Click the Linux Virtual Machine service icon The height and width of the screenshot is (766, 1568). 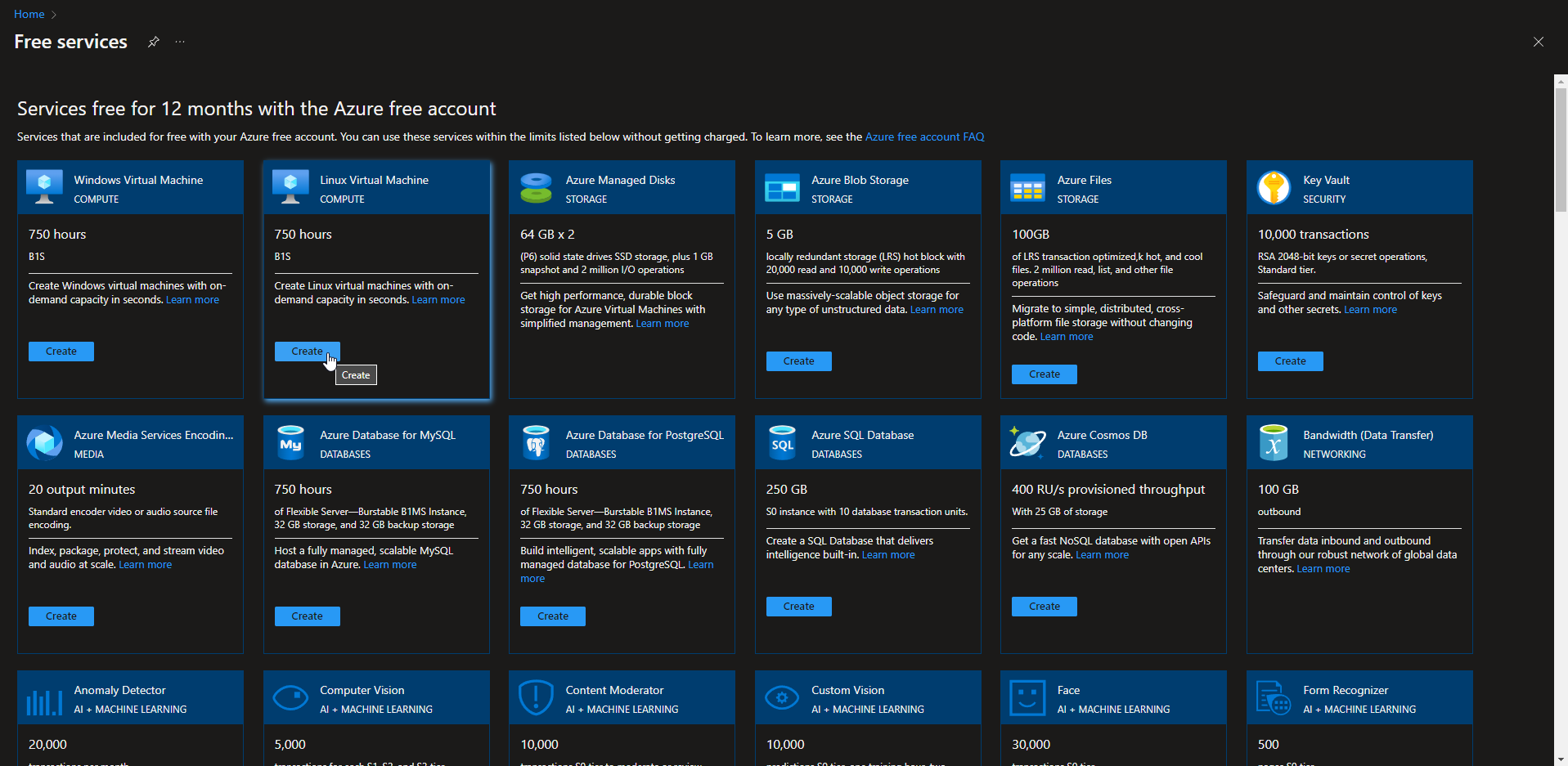[290, 187]
